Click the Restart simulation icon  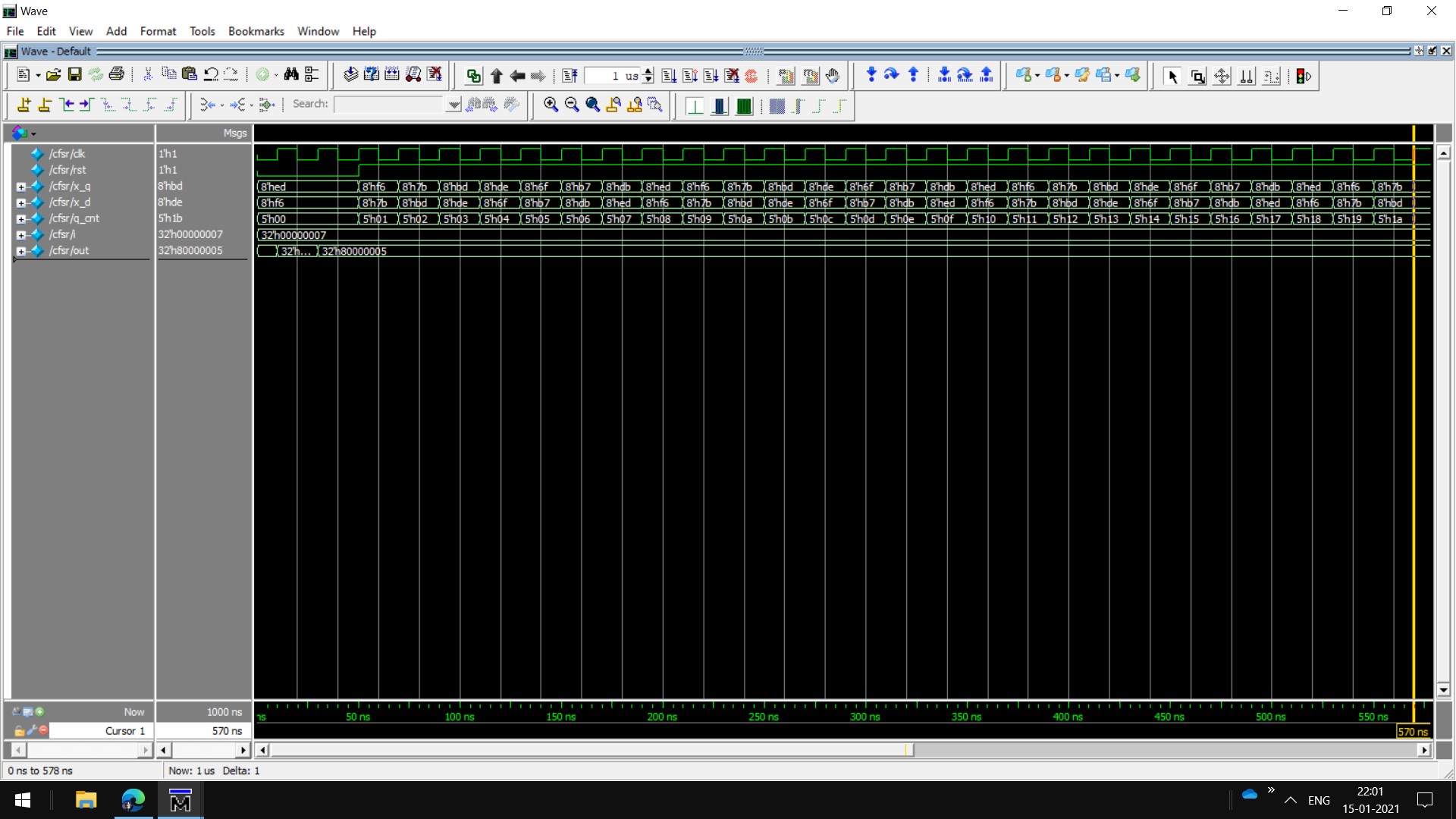570,76
